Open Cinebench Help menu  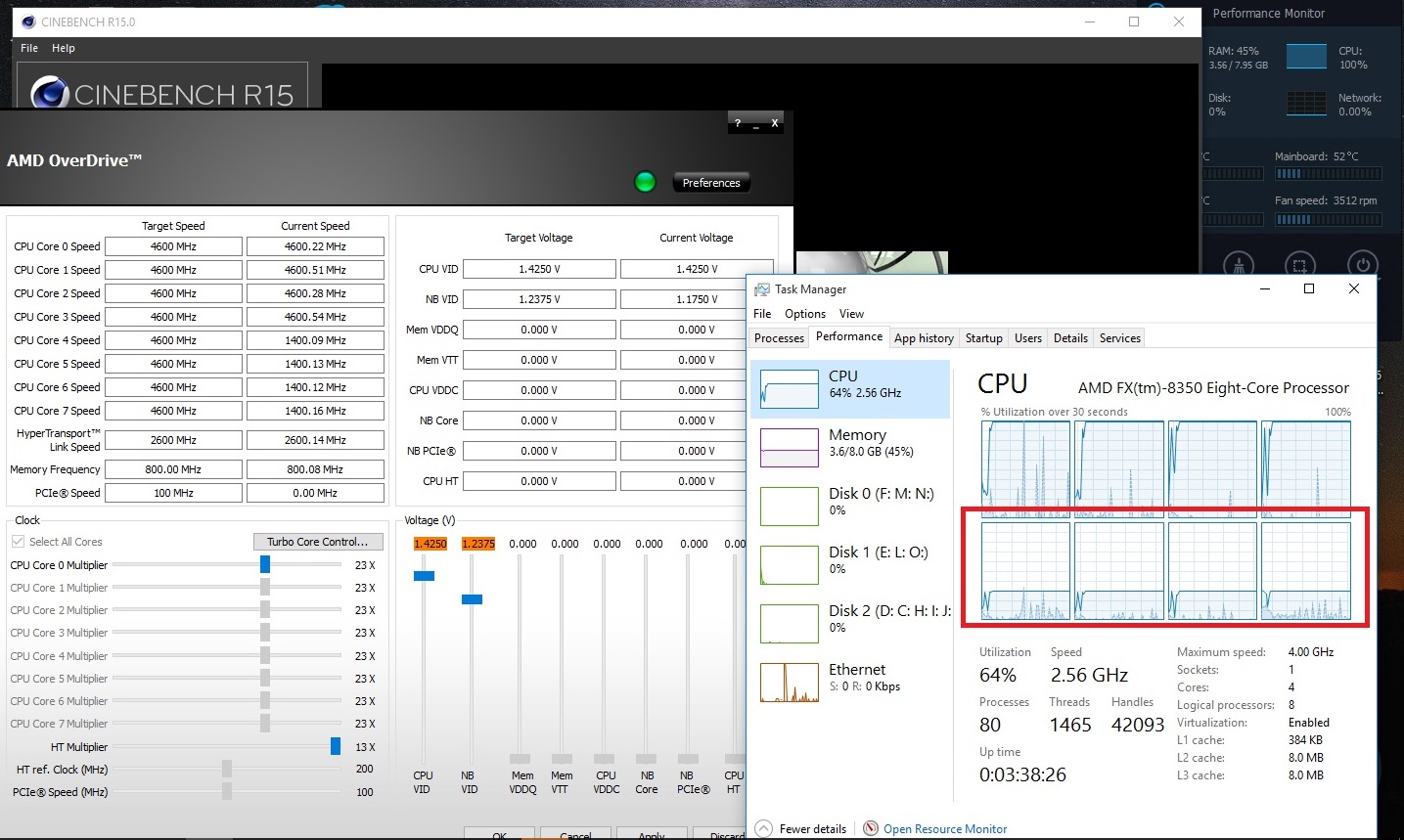click(64, 48)
